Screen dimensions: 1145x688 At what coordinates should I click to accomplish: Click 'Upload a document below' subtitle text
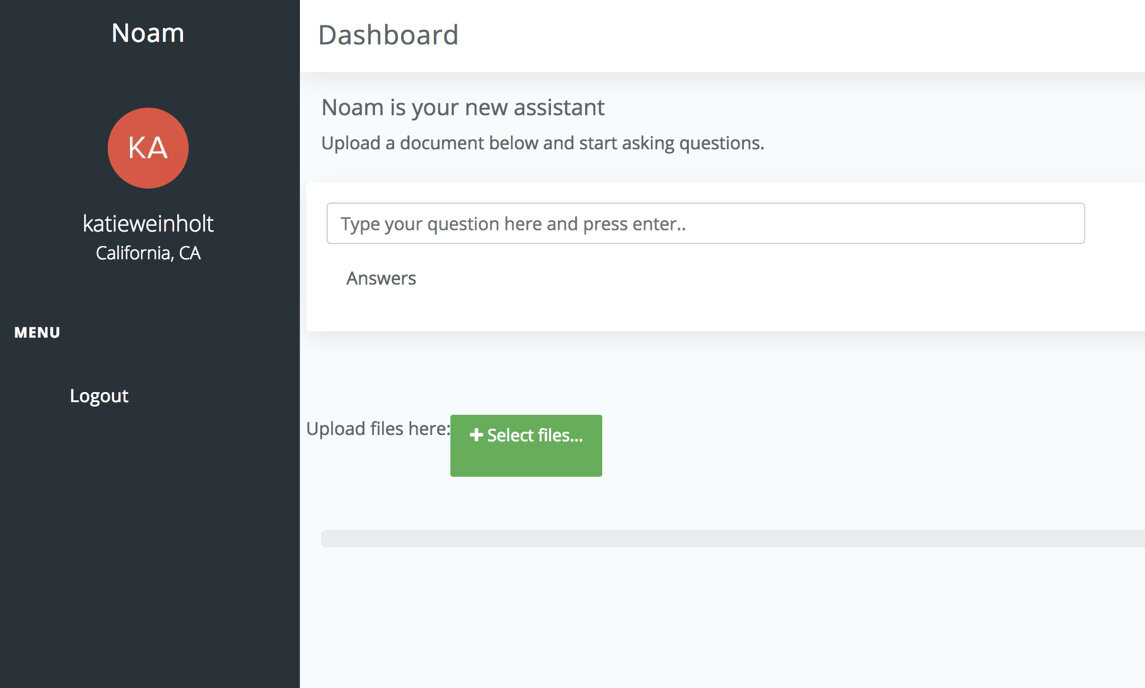coord(543,143)
